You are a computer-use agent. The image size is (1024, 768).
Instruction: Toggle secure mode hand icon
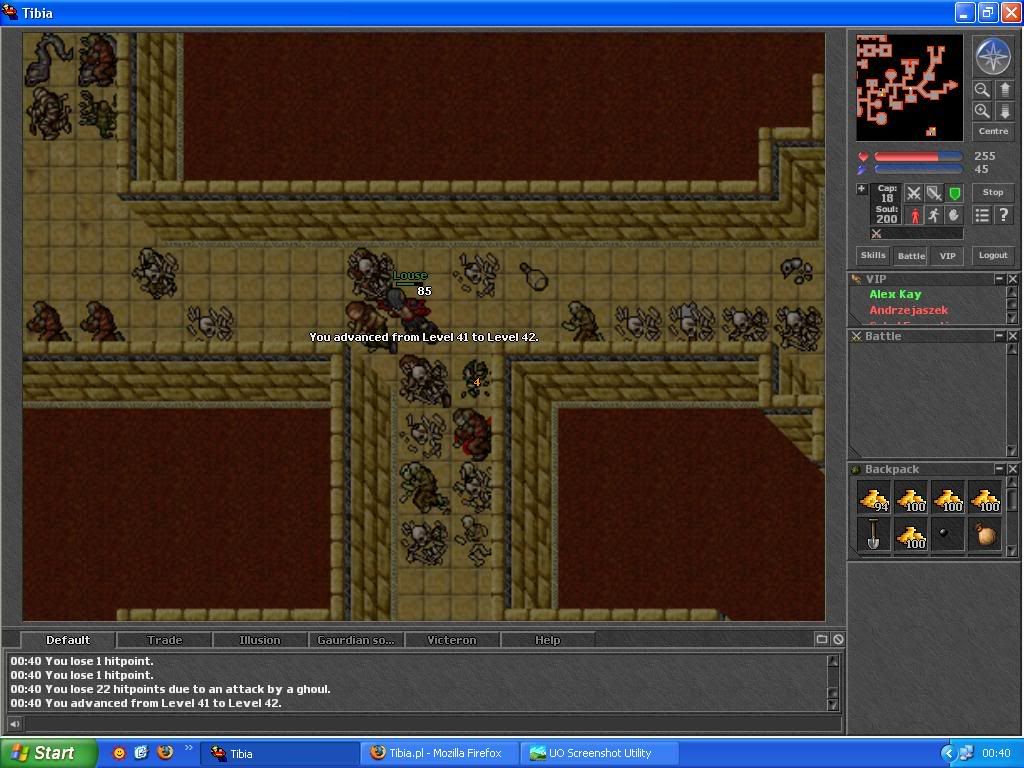click(955, 215)
